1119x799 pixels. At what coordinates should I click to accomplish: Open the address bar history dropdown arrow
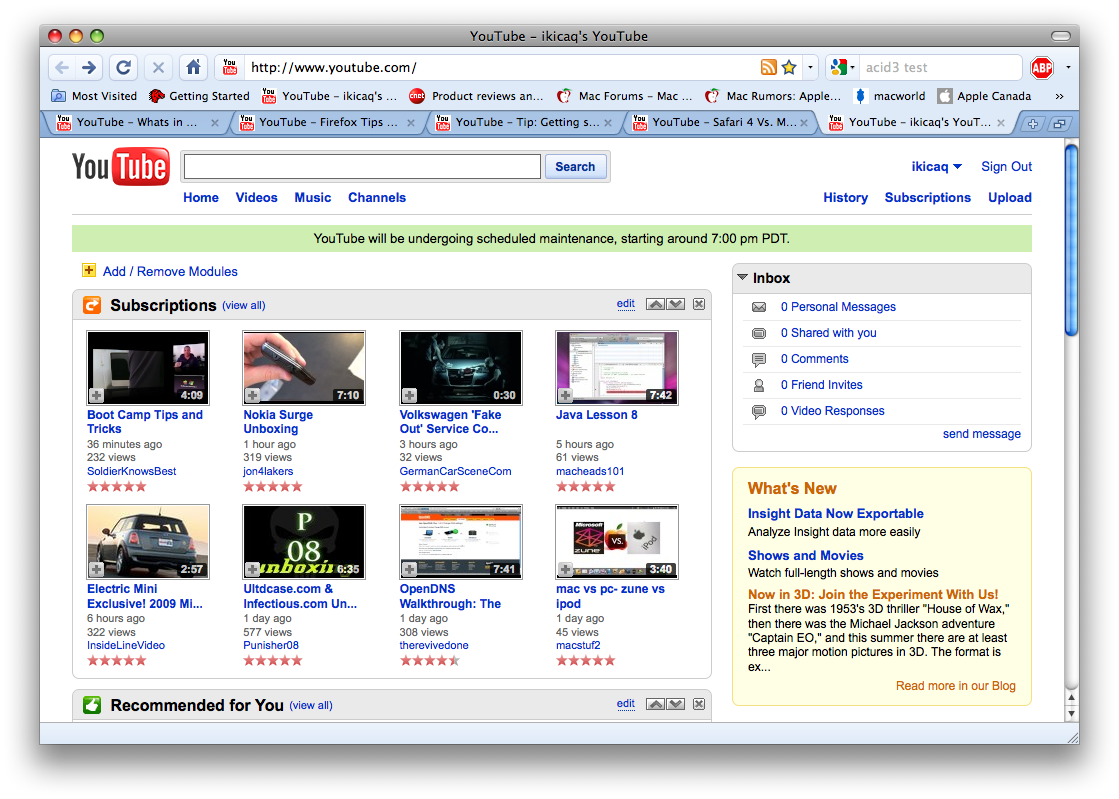pos(810,68)
